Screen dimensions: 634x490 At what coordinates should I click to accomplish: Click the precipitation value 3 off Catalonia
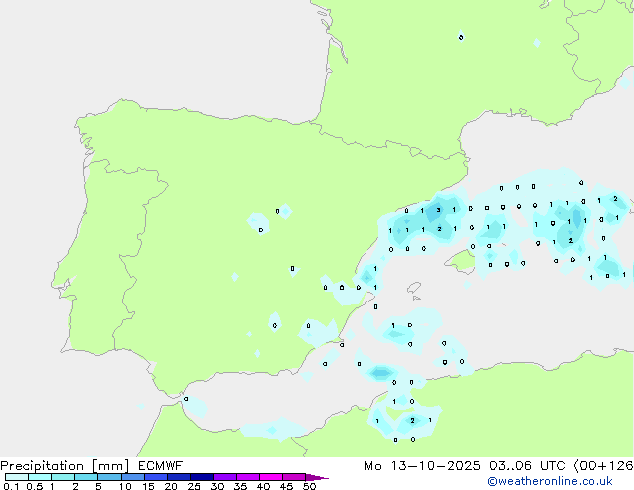coord(438,210)
